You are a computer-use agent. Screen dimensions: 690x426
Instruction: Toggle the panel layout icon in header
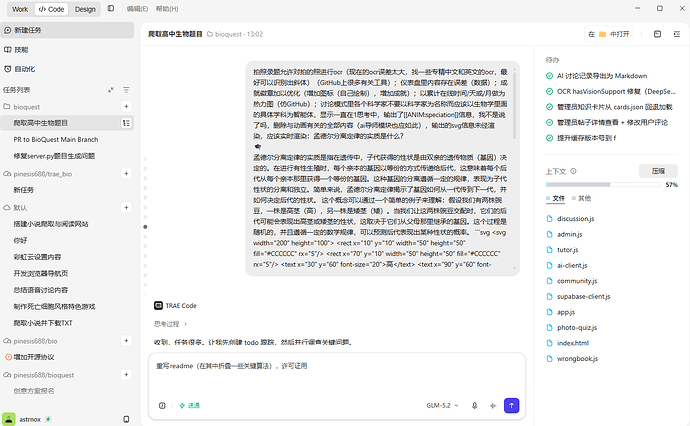click(x=657, y=34)
